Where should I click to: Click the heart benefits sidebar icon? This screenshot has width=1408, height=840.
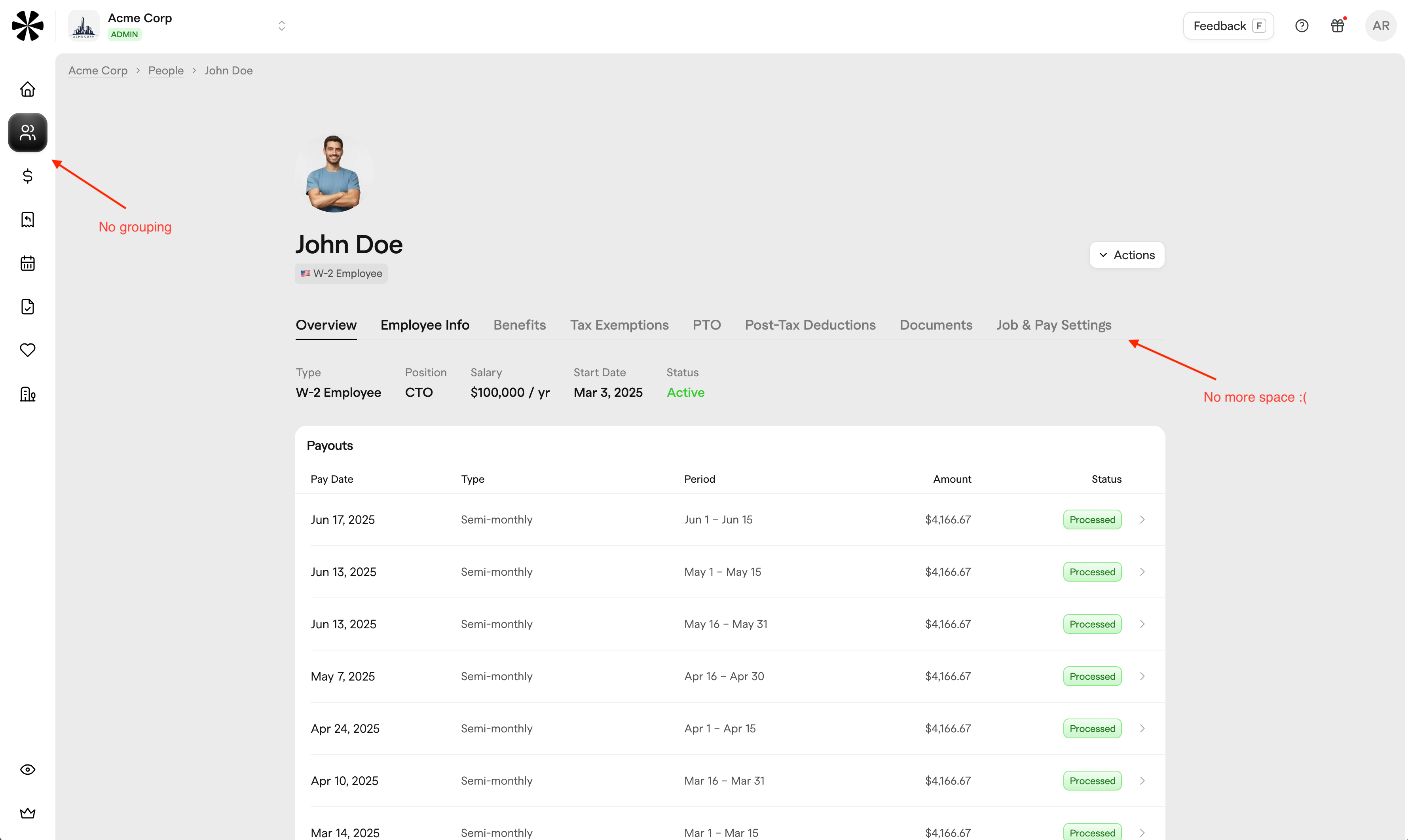pos(27,350)
